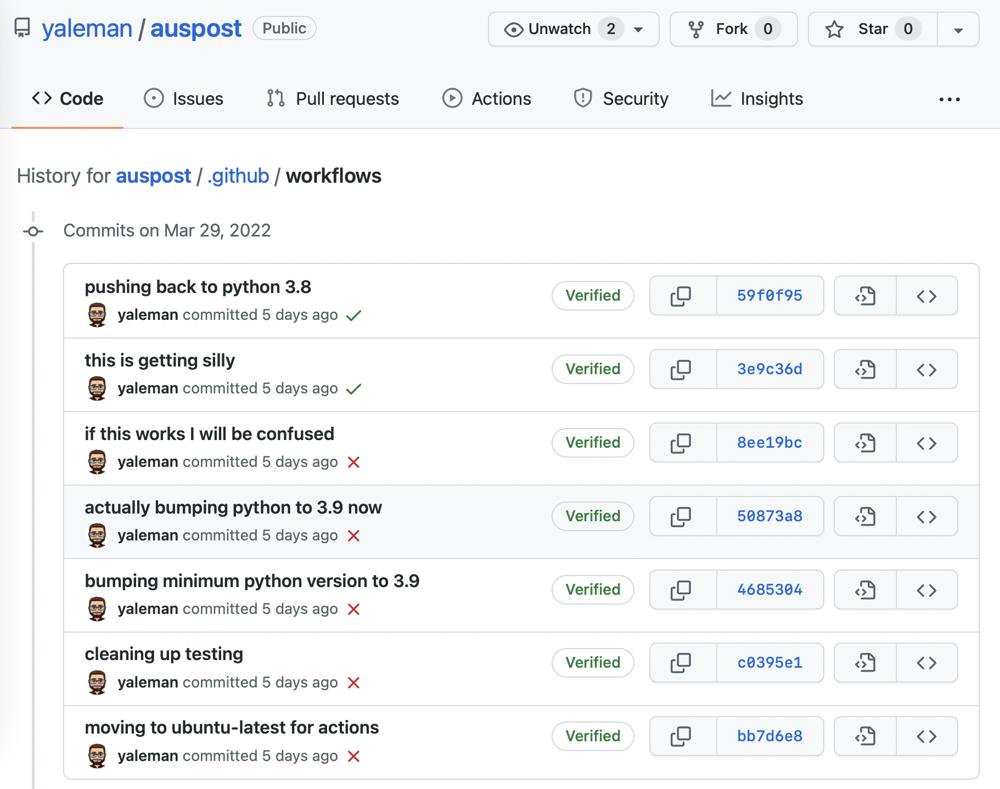Image resolution: width=1000 pixels, height=789 pixels.
Task: View file at commit 50873a8
Action: coord(865,517)
